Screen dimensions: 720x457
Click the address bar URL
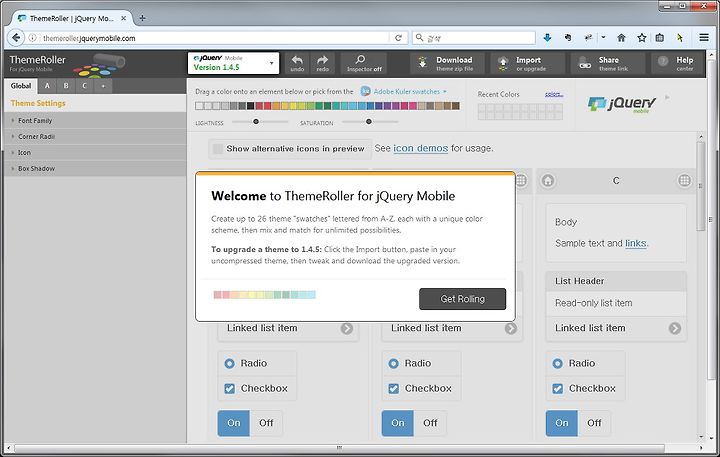(x=89, y=38)
